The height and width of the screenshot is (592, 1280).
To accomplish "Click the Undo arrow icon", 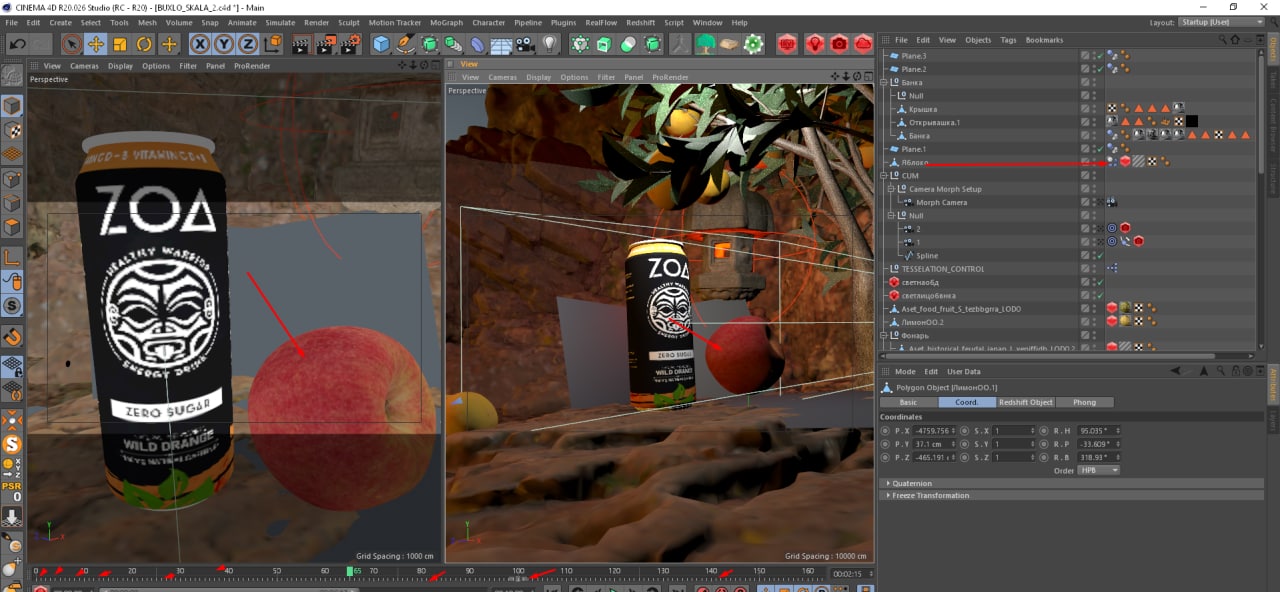I will (x=17, y=44).
